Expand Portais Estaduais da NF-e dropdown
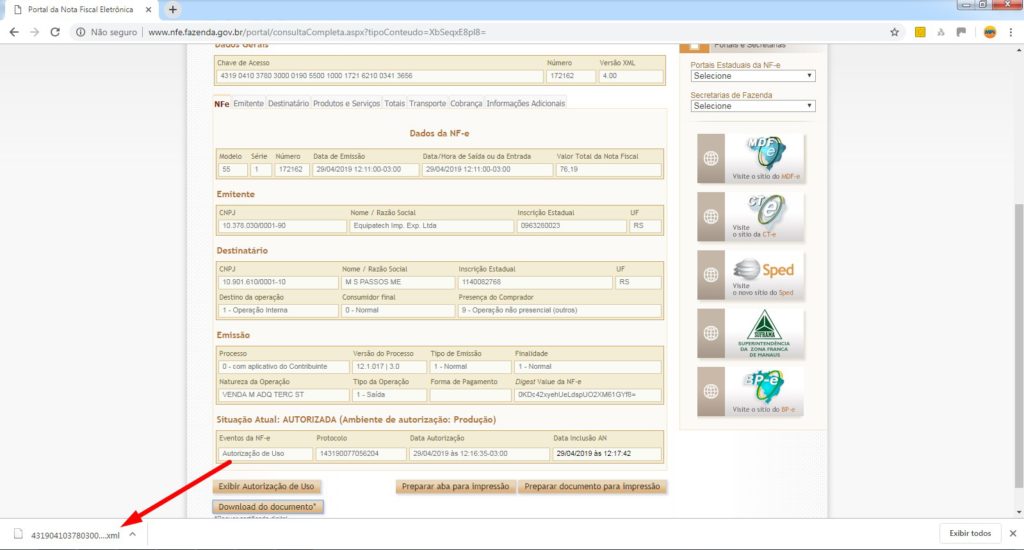This screenshot has height=550, width=1024. click(752, 76)
